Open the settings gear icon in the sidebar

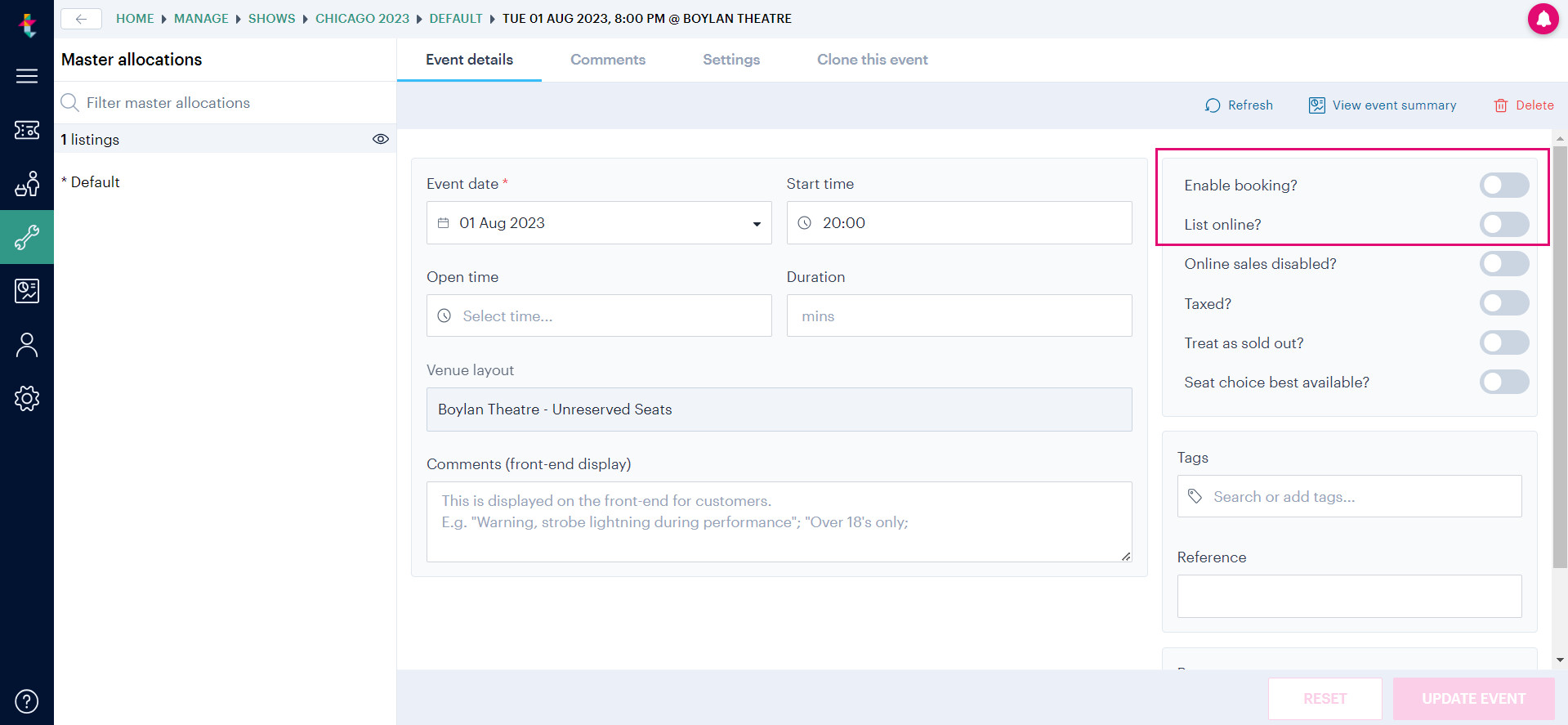27,398
